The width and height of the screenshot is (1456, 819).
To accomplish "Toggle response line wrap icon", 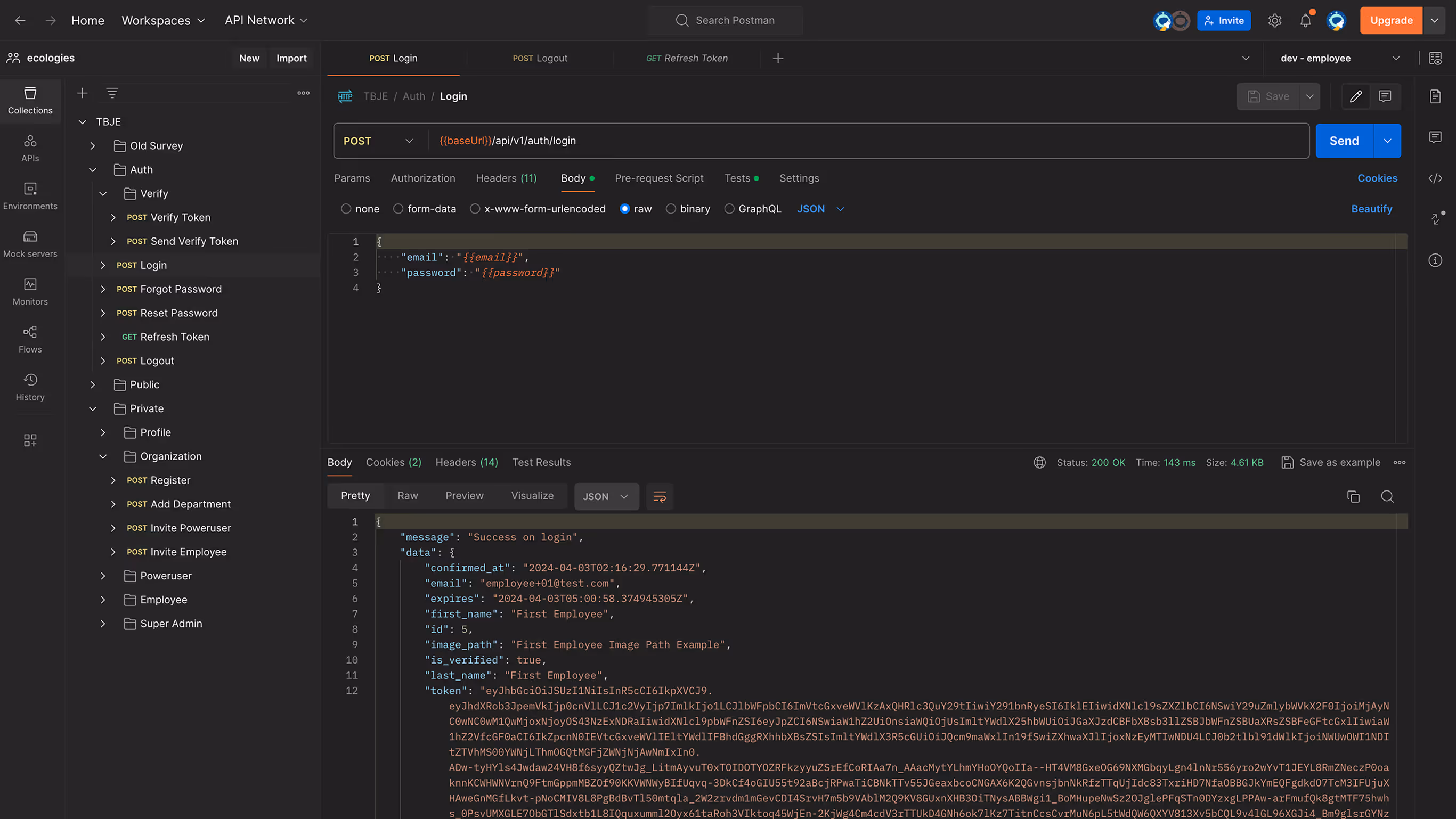I will tap(660, 496).
